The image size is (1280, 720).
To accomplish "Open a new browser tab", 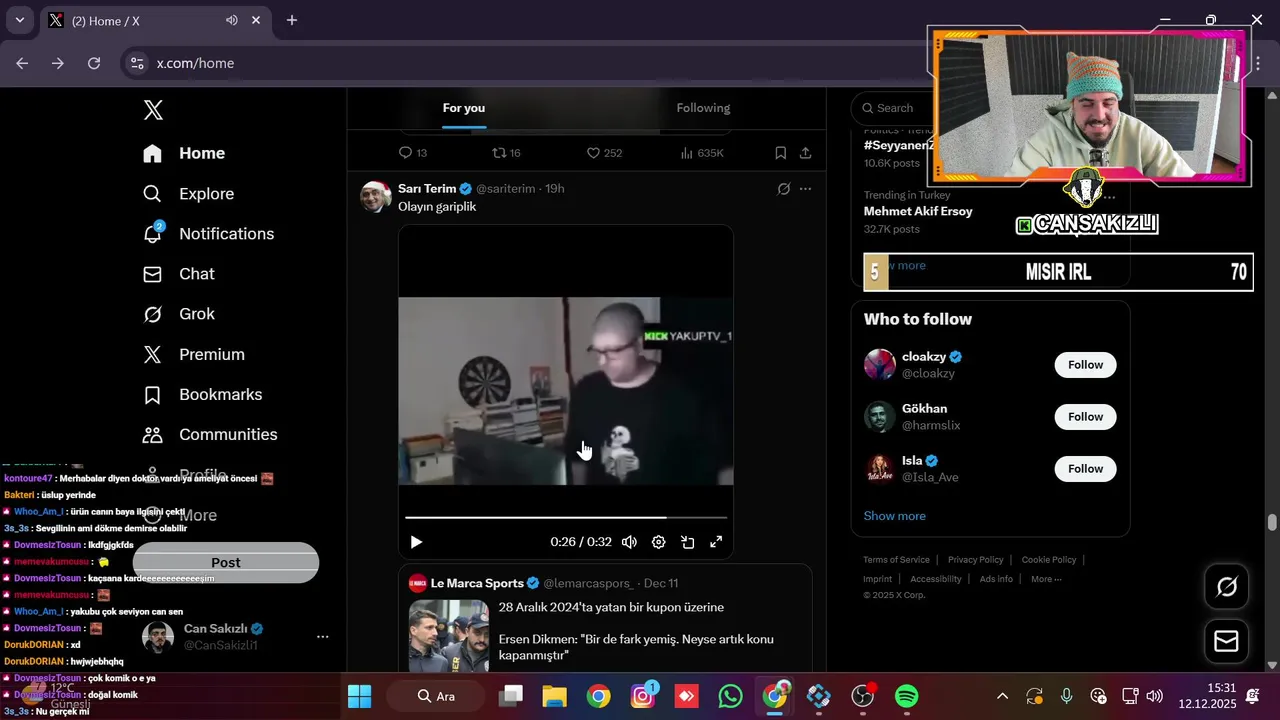I will click(292, 20).
